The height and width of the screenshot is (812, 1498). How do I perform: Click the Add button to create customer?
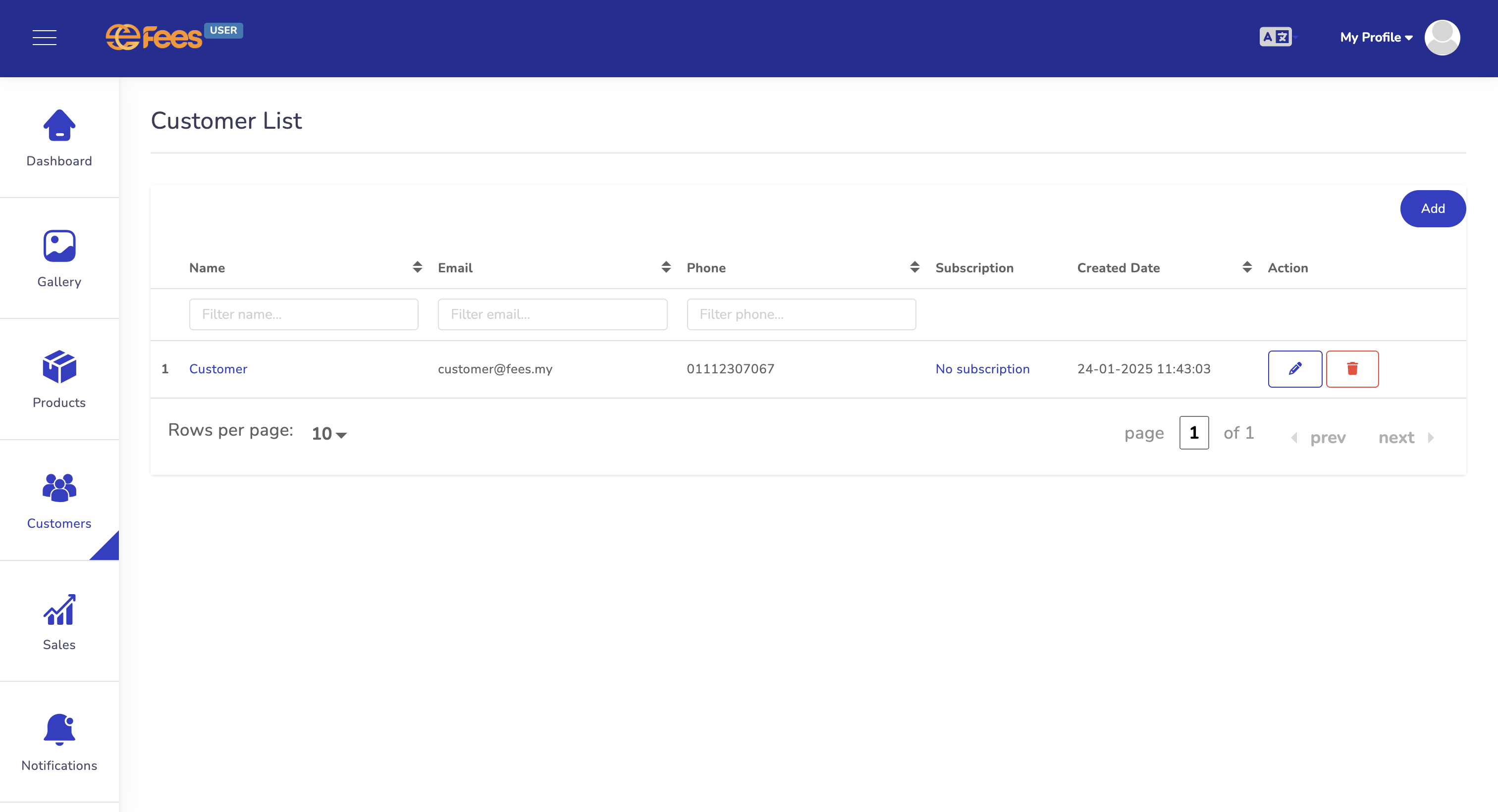pyautogui.click(x=1433, y=208)
